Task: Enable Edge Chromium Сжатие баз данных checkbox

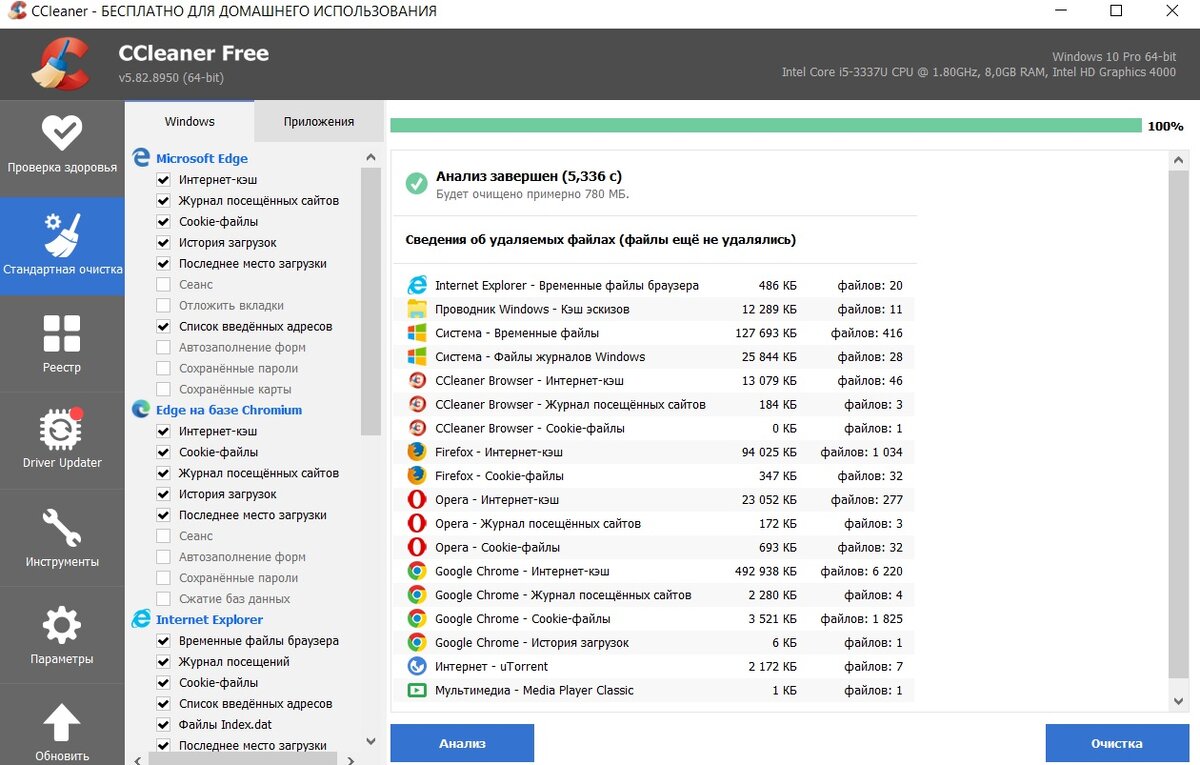Action: coord(163,599)
